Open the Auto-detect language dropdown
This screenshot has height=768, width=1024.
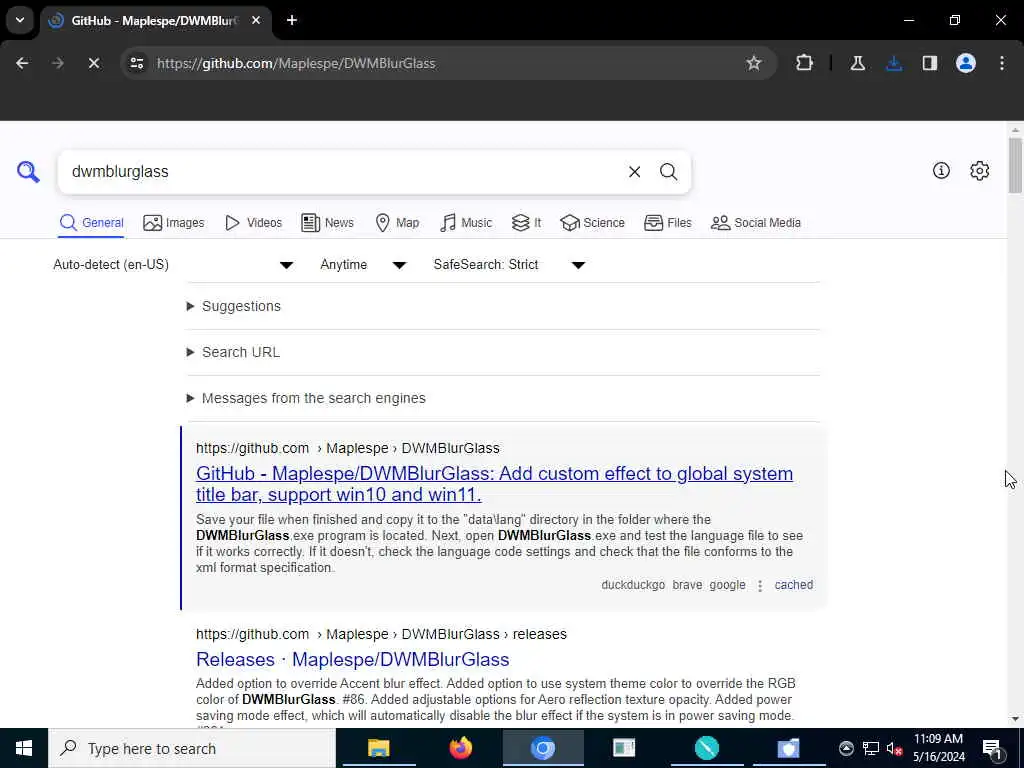tap(173, 264)
